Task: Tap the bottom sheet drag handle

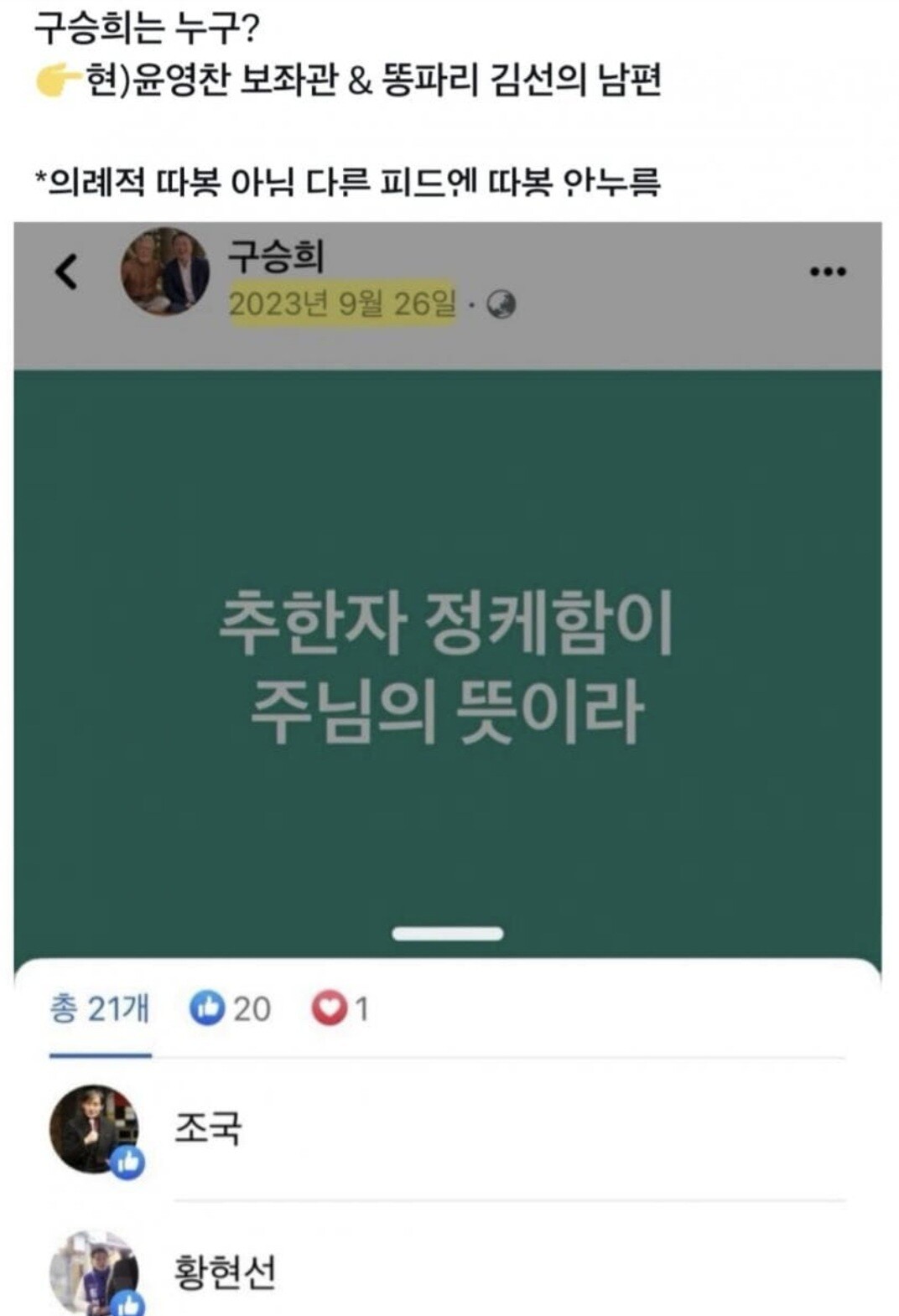Action: pos(448,934)
